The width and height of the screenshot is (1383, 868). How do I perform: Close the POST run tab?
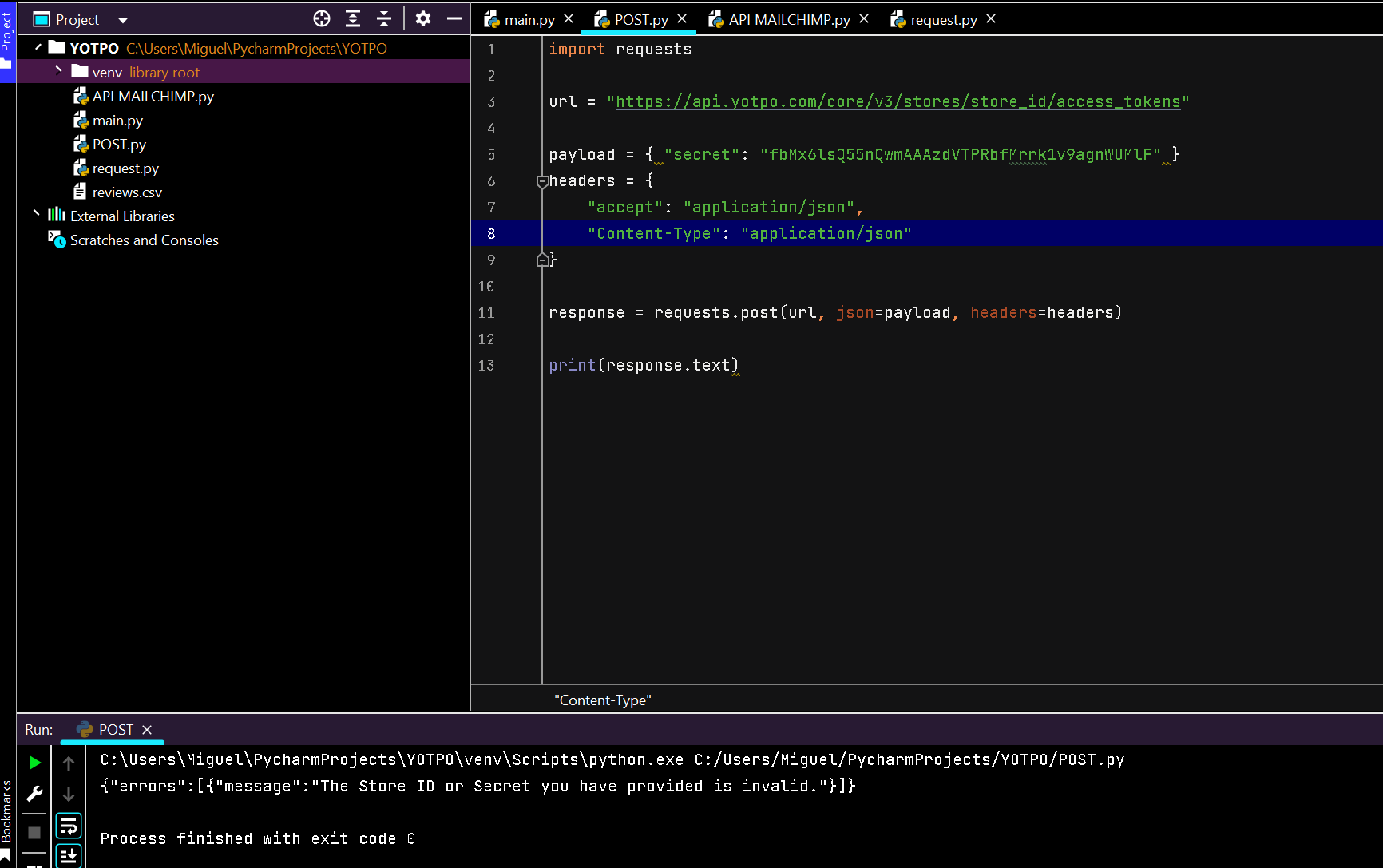tap(147, 730)
